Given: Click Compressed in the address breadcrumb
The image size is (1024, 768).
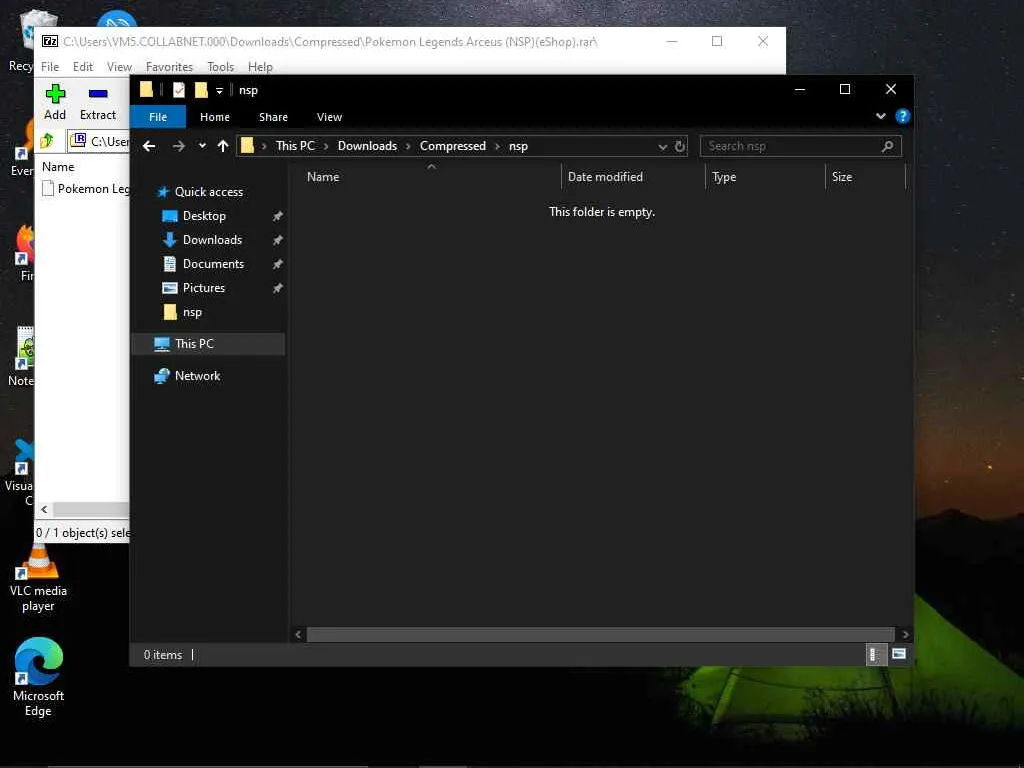Looking at the screenshot, I should (x=453, y=146).
